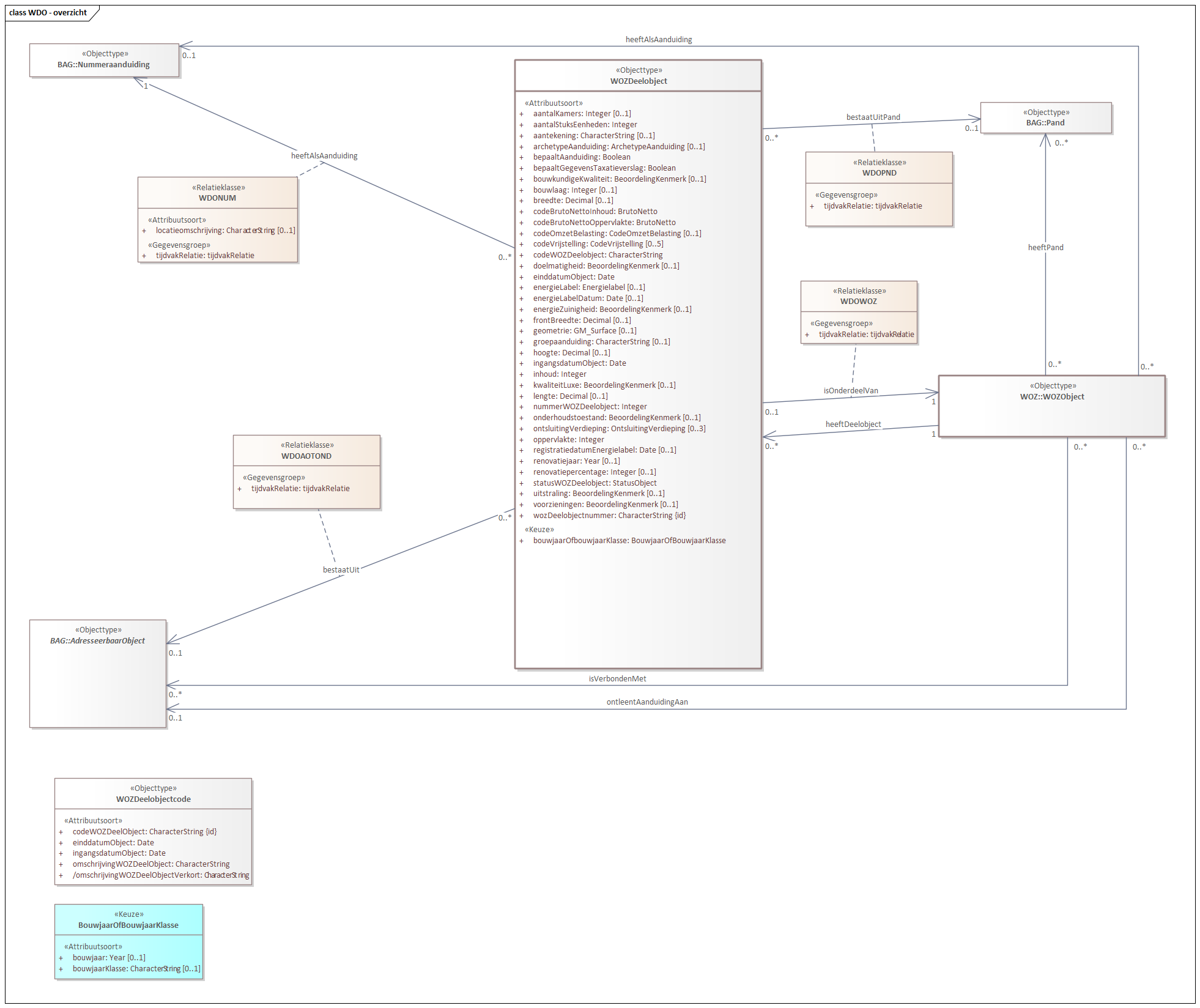Click the WDOWOZ relatieklasse header

click(858, 296)
